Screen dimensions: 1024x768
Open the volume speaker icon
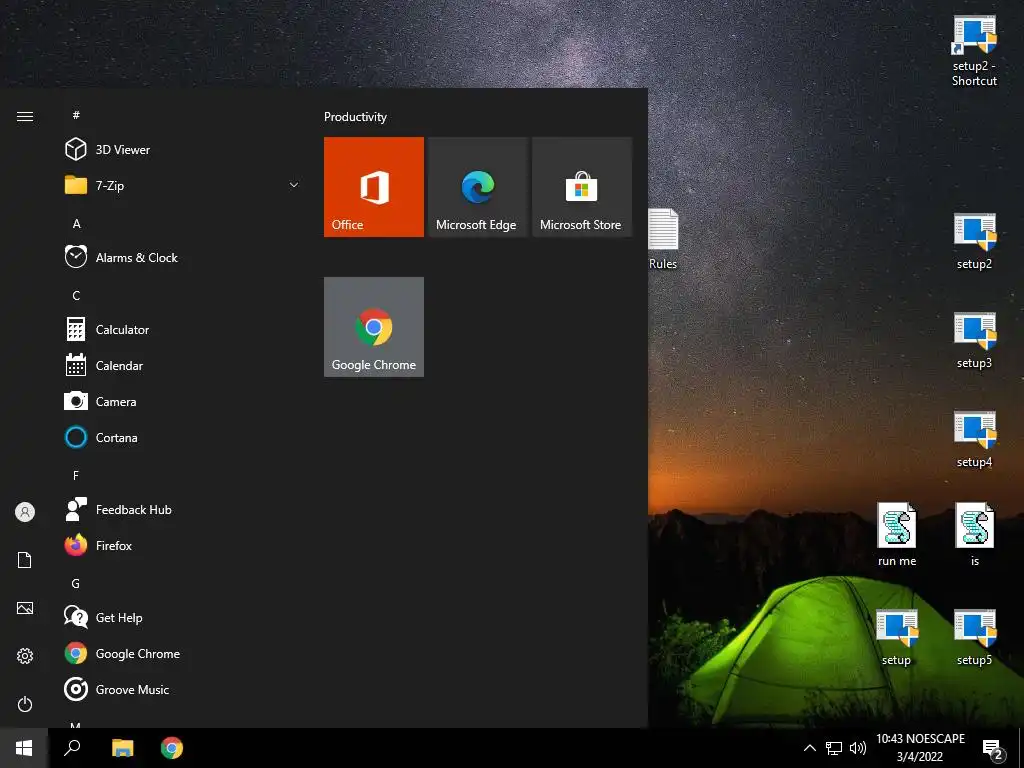click(857, 748)
